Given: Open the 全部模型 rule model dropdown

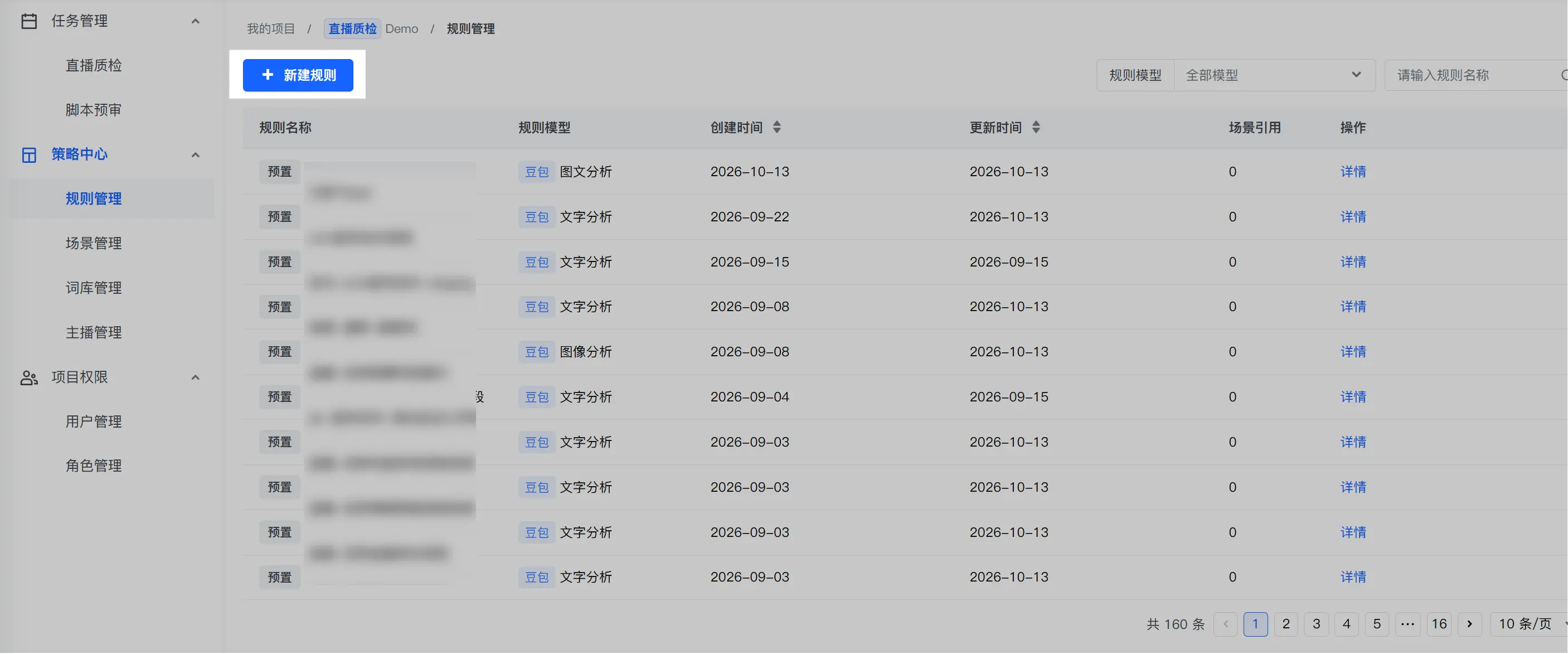Looking at the screenshot, I should (1274, 75).
